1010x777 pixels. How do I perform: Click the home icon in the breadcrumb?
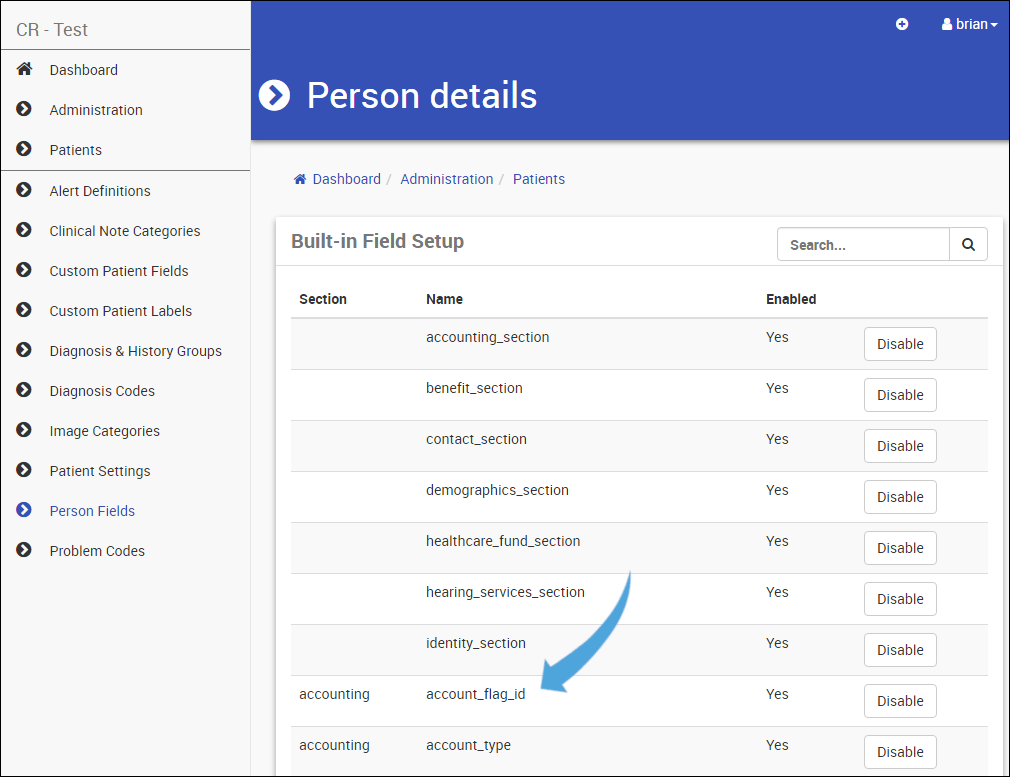[300, 179]
